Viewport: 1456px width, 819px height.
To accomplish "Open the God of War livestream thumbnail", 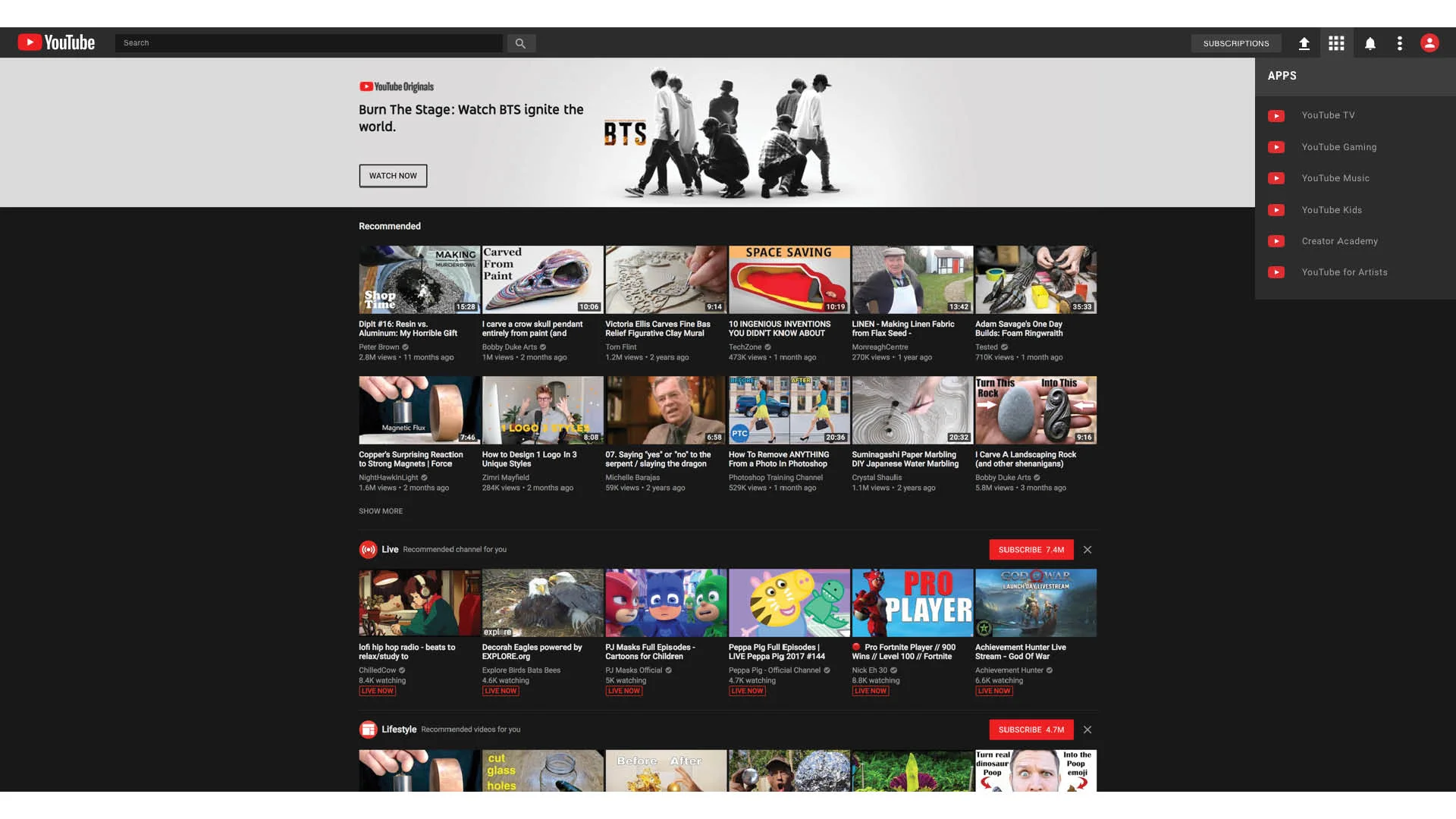I will (x=1036, y=603).
